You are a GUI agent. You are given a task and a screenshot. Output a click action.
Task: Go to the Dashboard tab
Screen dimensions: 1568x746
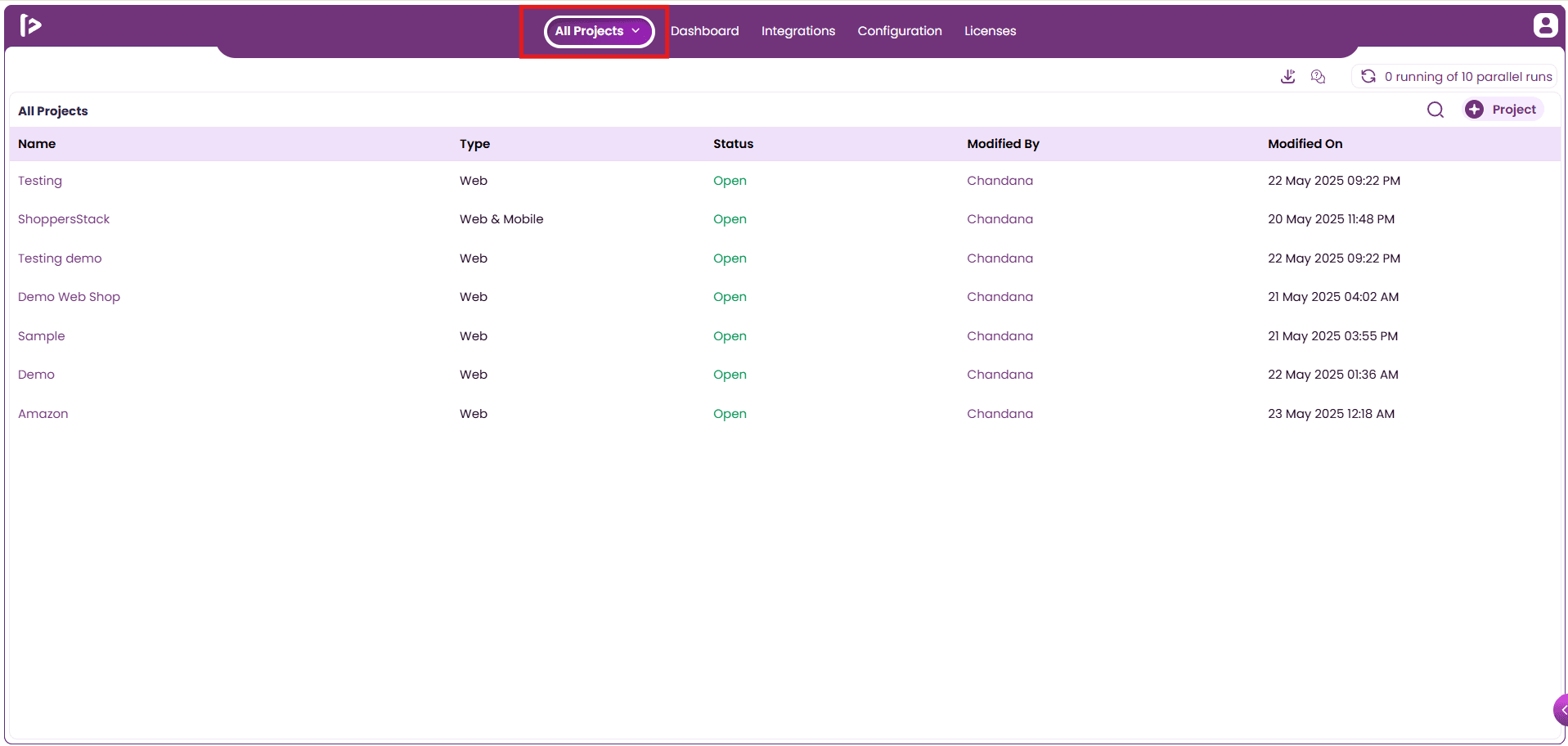[x=704, y=31]
